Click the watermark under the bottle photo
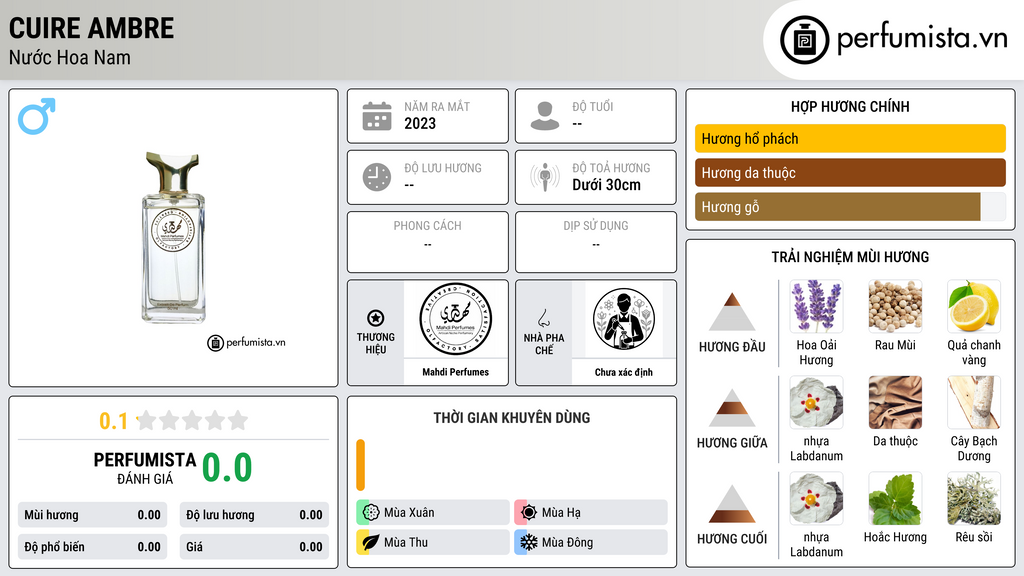The width and height of the screenshot is (1024, 576). [x=246, y=342]
